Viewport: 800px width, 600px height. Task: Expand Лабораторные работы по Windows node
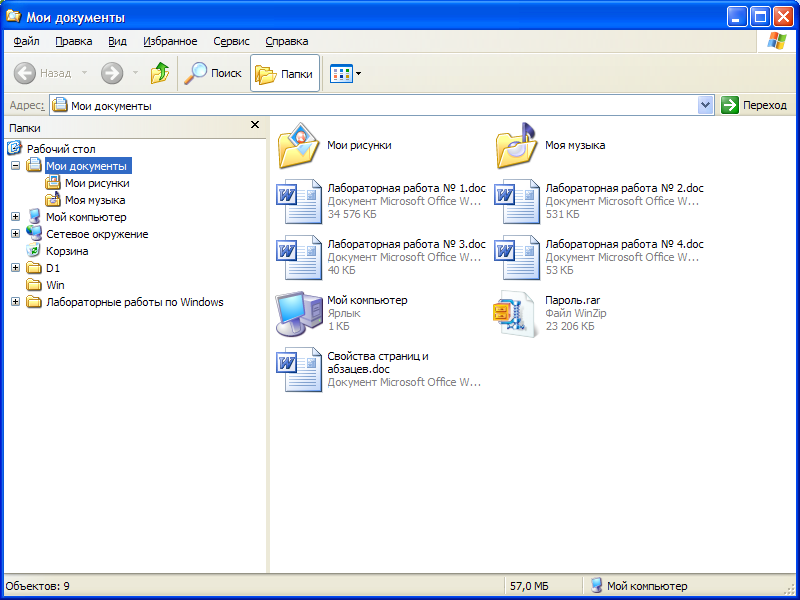click(x=16, y=302)
